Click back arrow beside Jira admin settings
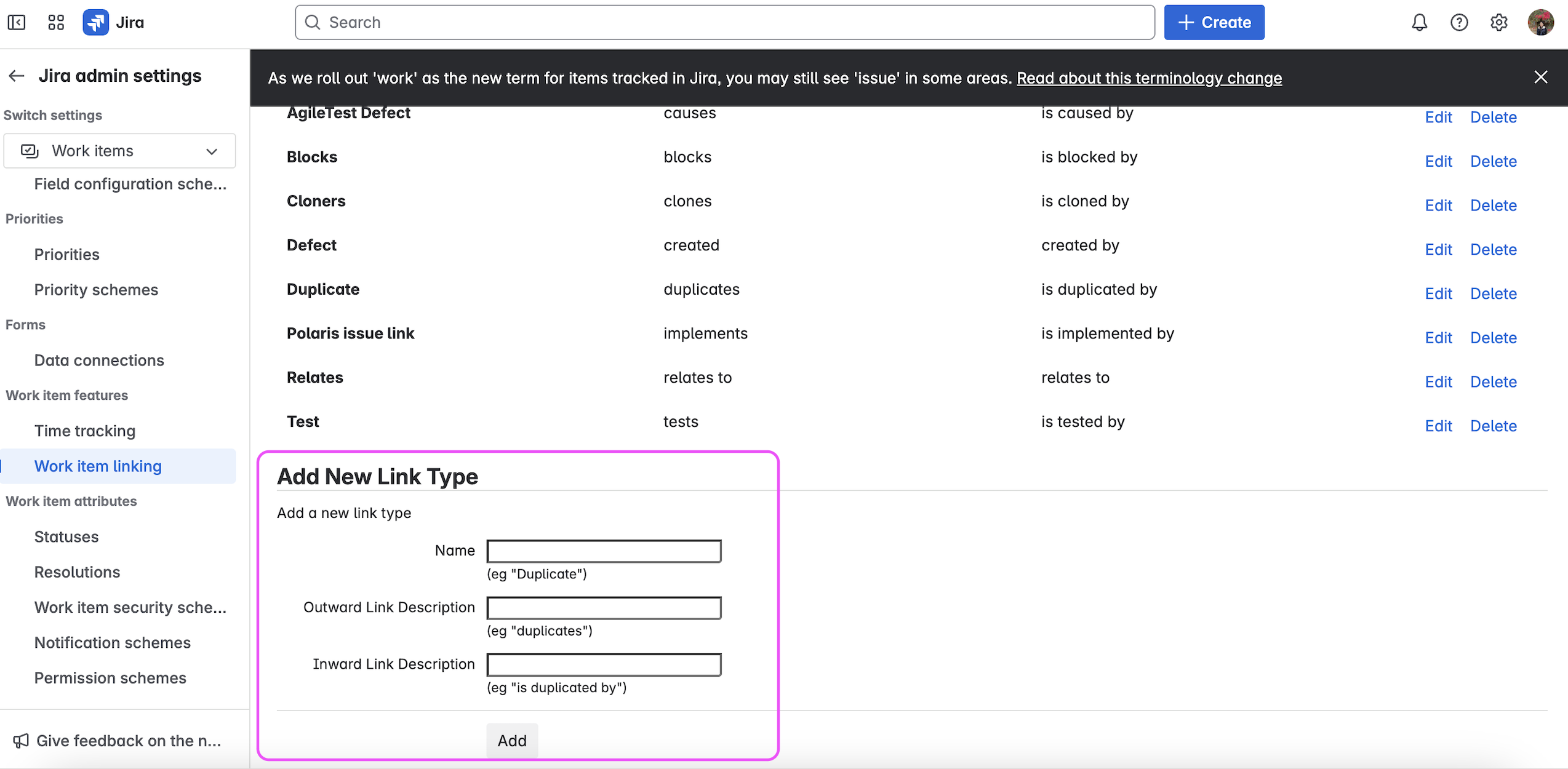Image resolution: width=1568 pixels, height=769 pixels. point(17,76)
